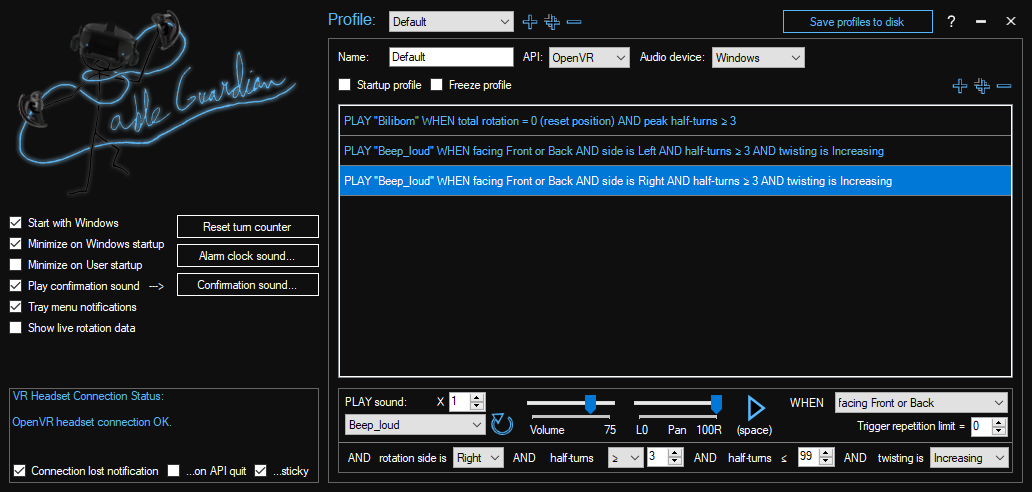Open help with the question mark icon
Screen dimensions: 1032x492
pyautogui.click(x=951, y=21)
